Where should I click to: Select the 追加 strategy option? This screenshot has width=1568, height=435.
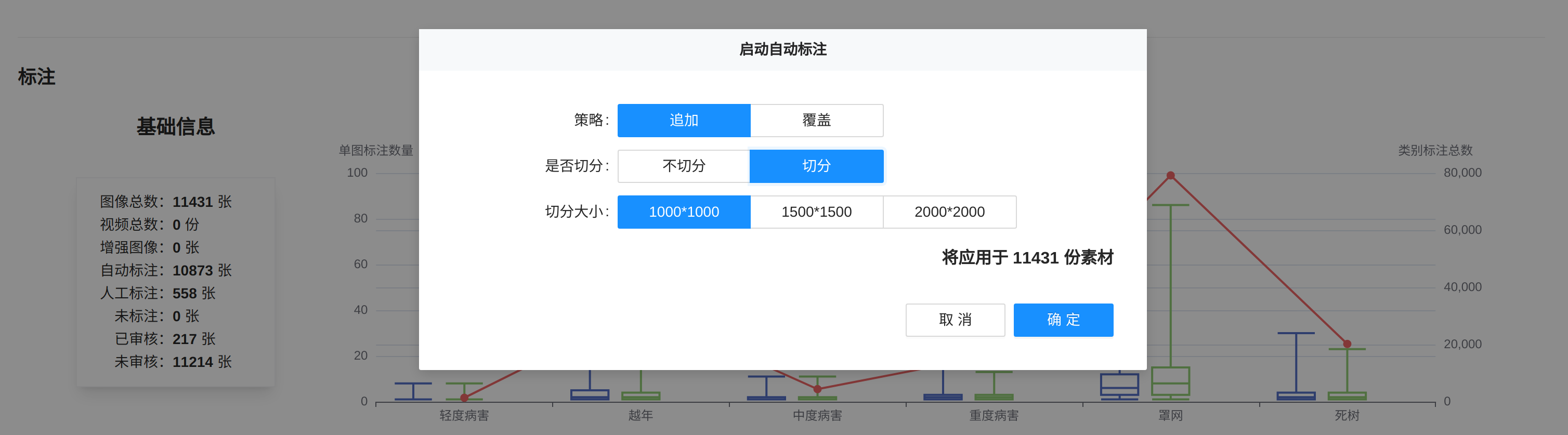point(684,121)
